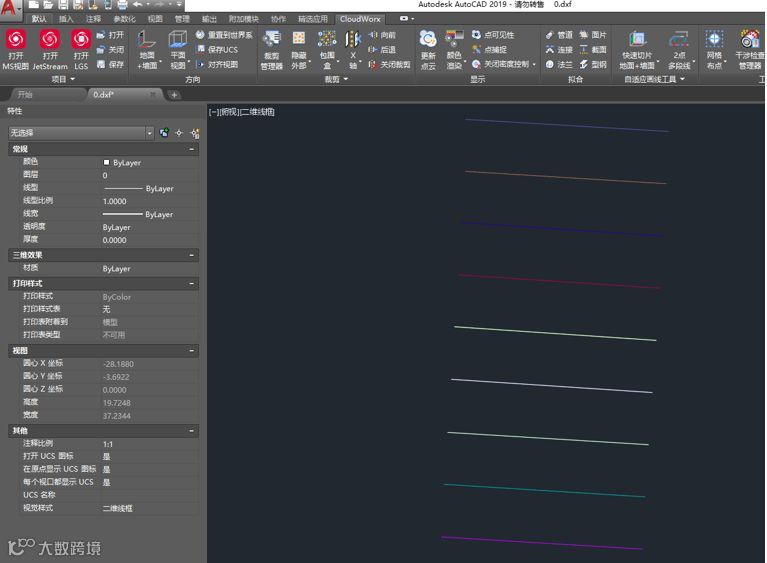The width and height of the screenshot is (767, 563).
Task: Click the 对齐视图 icon
Action: (200, 64)
